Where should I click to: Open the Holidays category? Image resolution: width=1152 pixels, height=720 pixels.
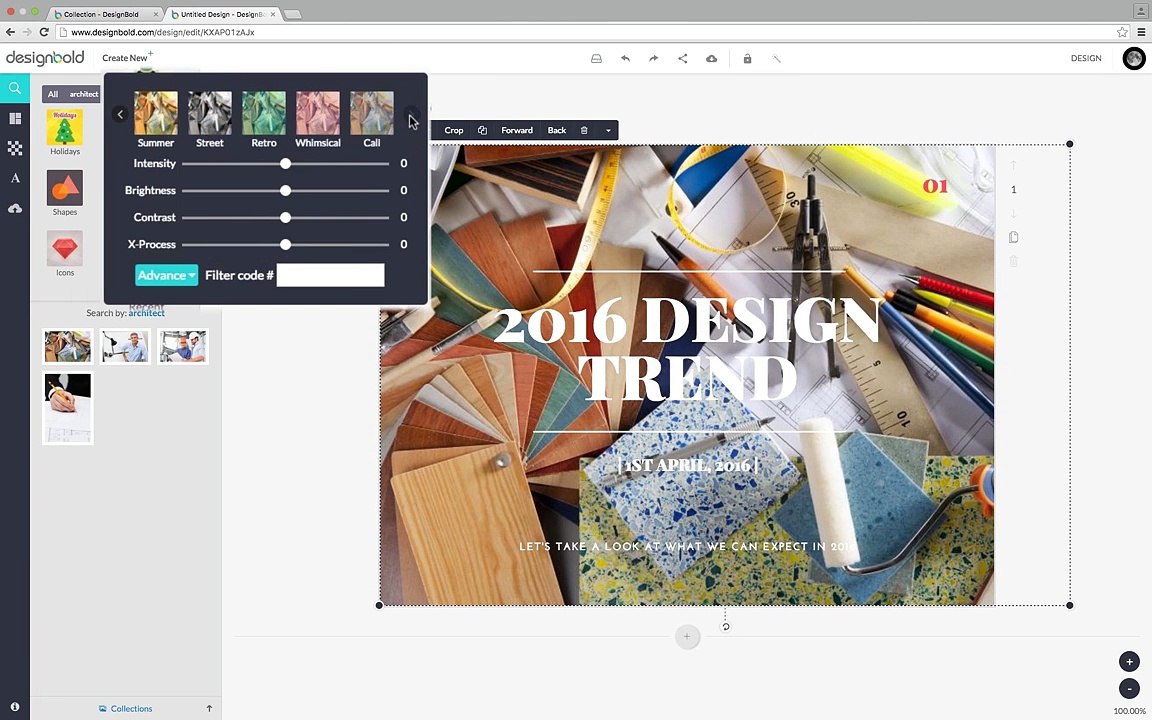click(x=65, y=132)
